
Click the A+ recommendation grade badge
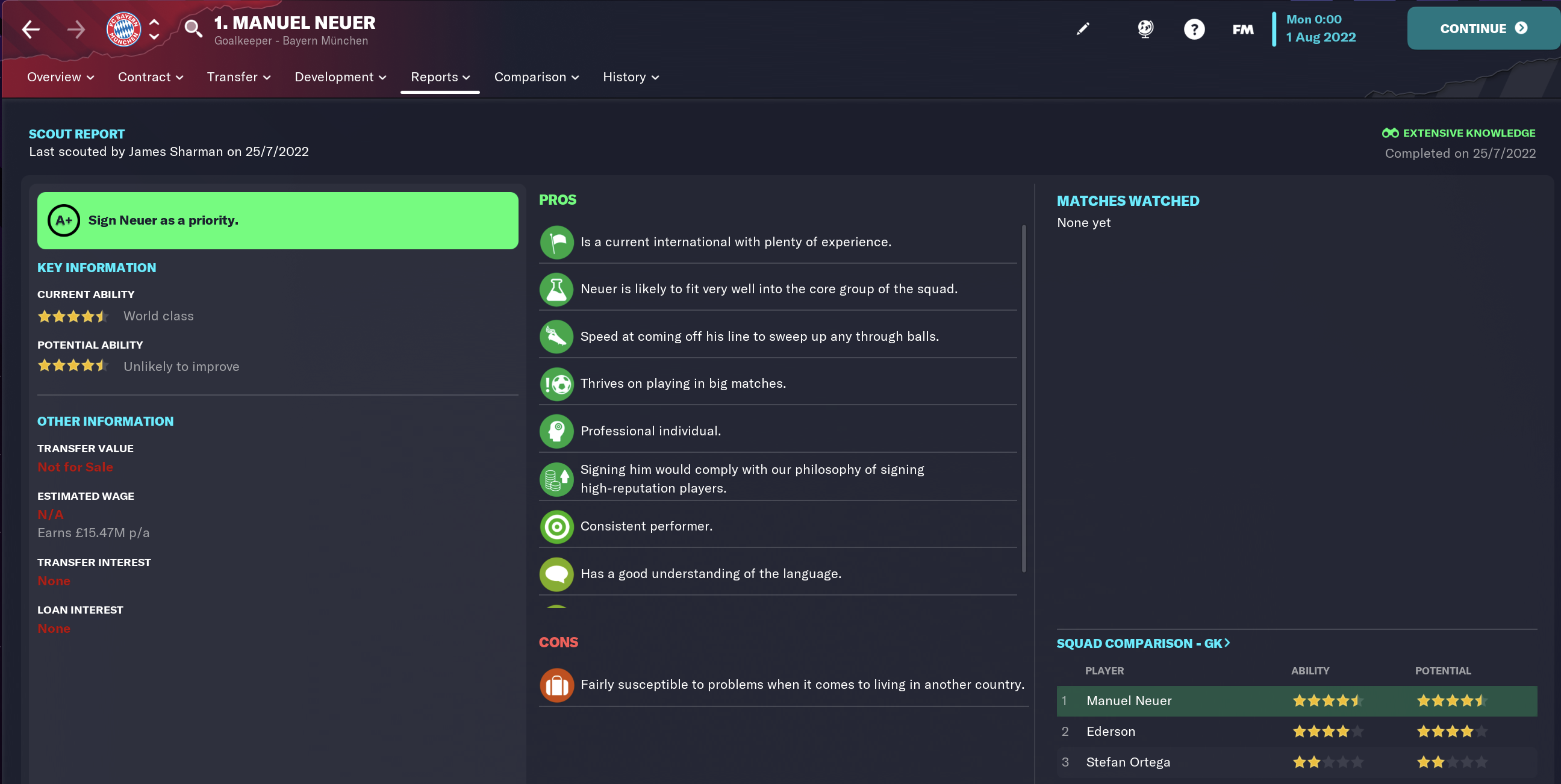[64, 220]
